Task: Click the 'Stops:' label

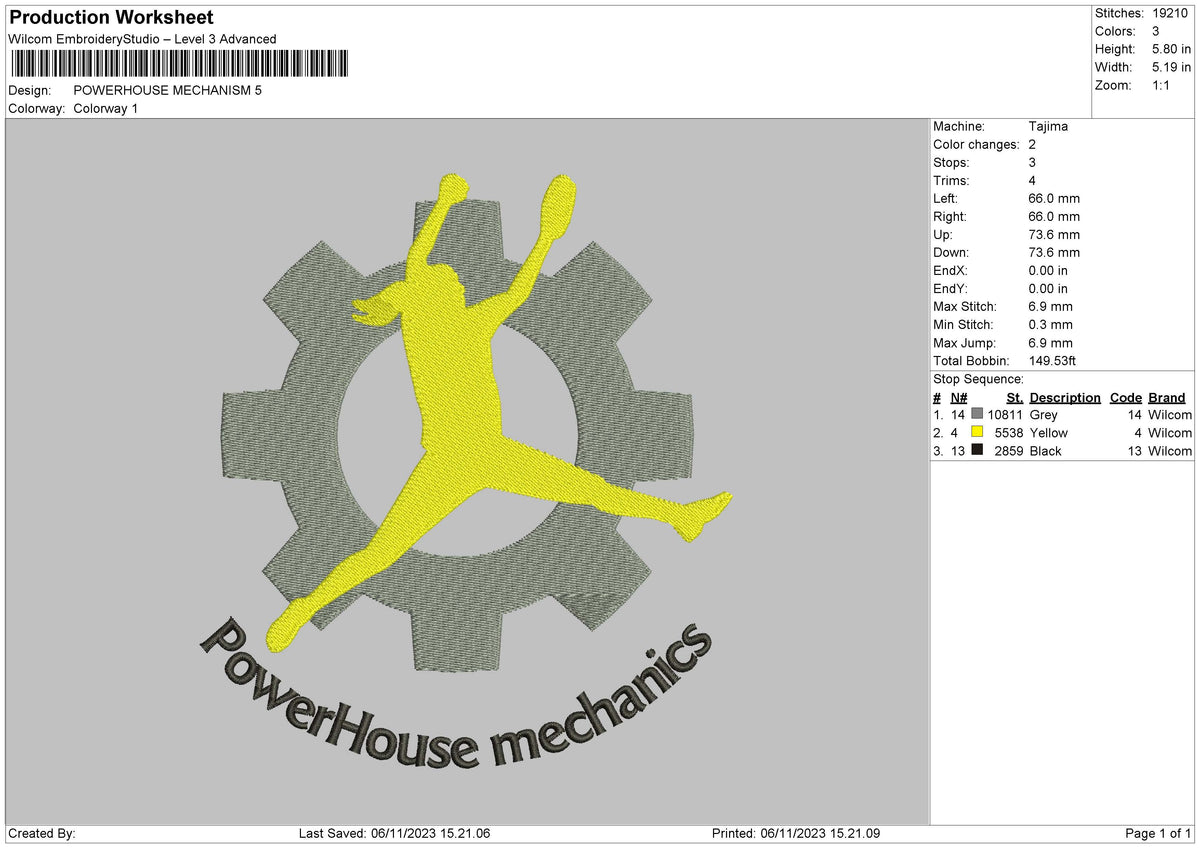Action: [951, 162]
